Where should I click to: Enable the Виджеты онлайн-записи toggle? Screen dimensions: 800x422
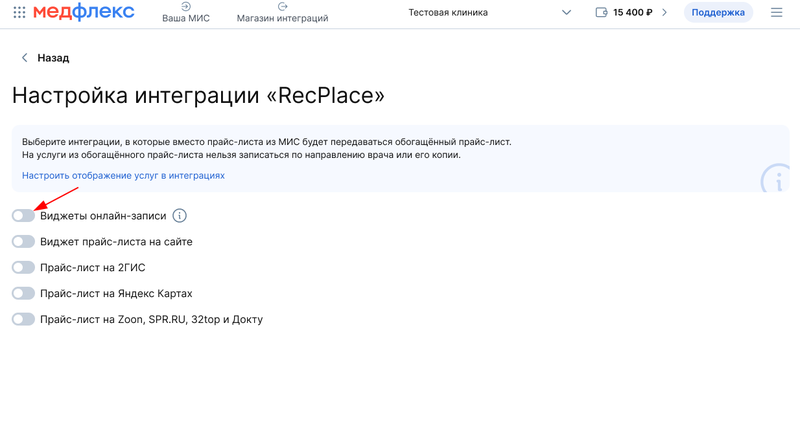pos(23,216)
